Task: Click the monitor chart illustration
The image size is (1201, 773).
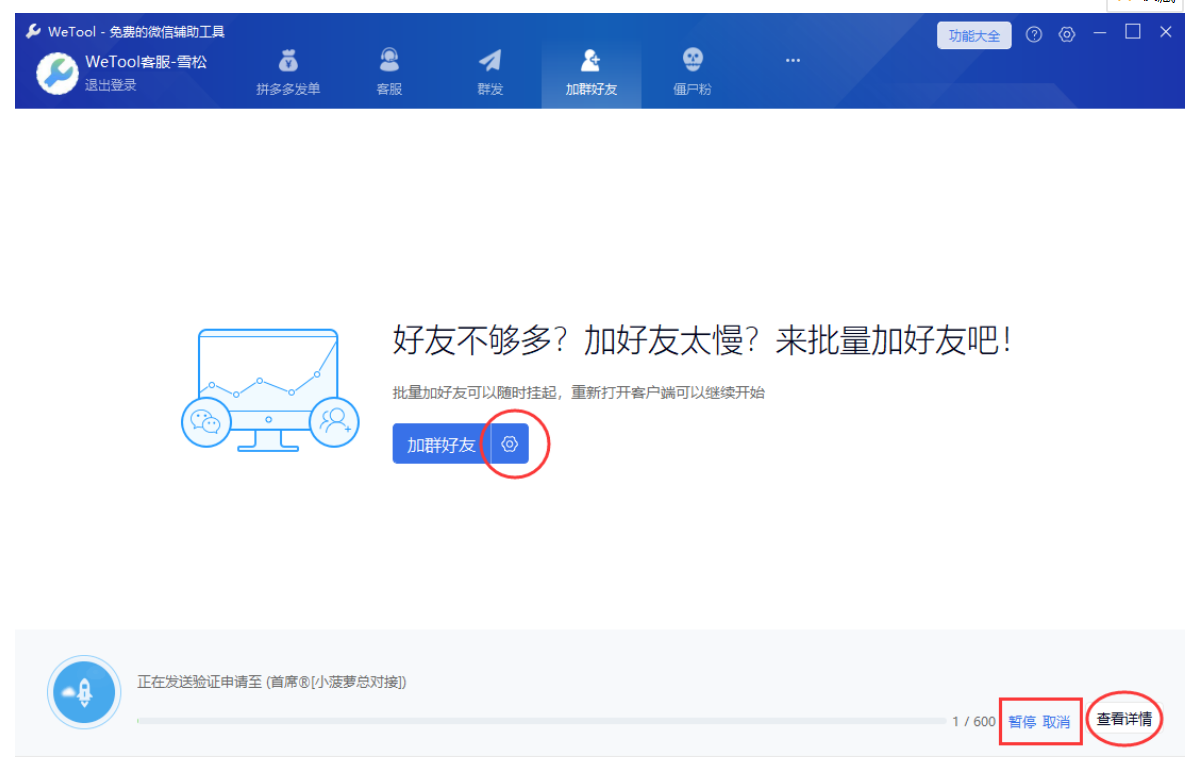Action: (x=270, y=391)
